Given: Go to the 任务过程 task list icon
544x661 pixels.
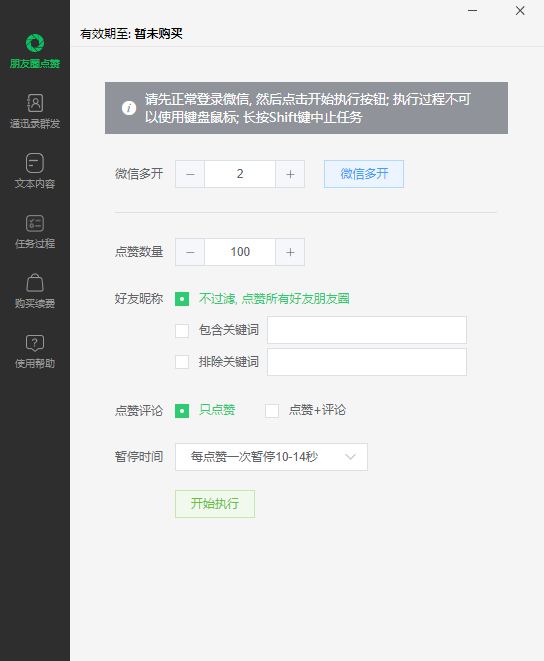Looking at the screenshot, I should point(35,223).
